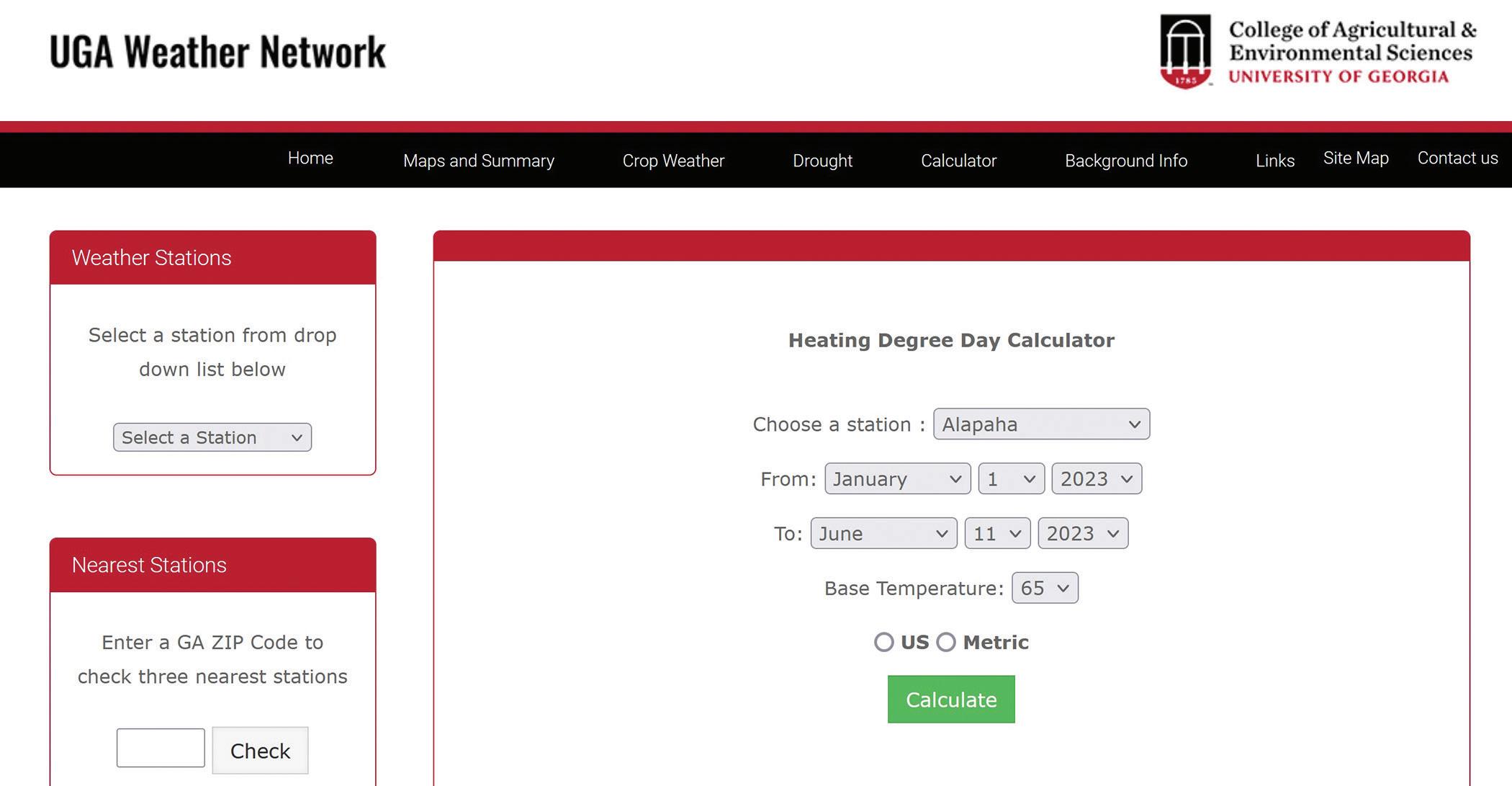Go to the Drought menu
The image size is (1512, 786).
(x=822, y=161)
